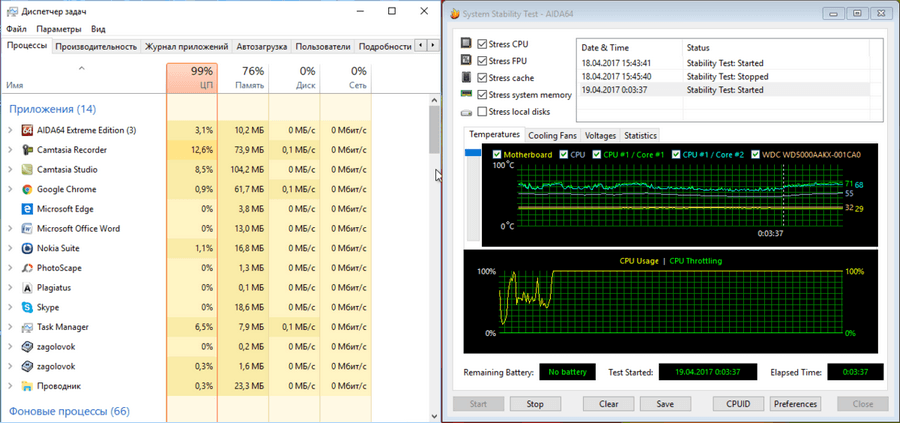900x423 pixels.
Task: Click the Google Chrome icon in list
Action: point(26,189)
